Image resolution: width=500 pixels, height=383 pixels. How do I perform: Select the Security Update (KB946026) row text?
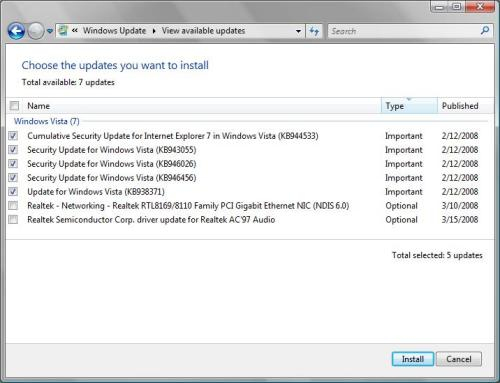(112, 164)
